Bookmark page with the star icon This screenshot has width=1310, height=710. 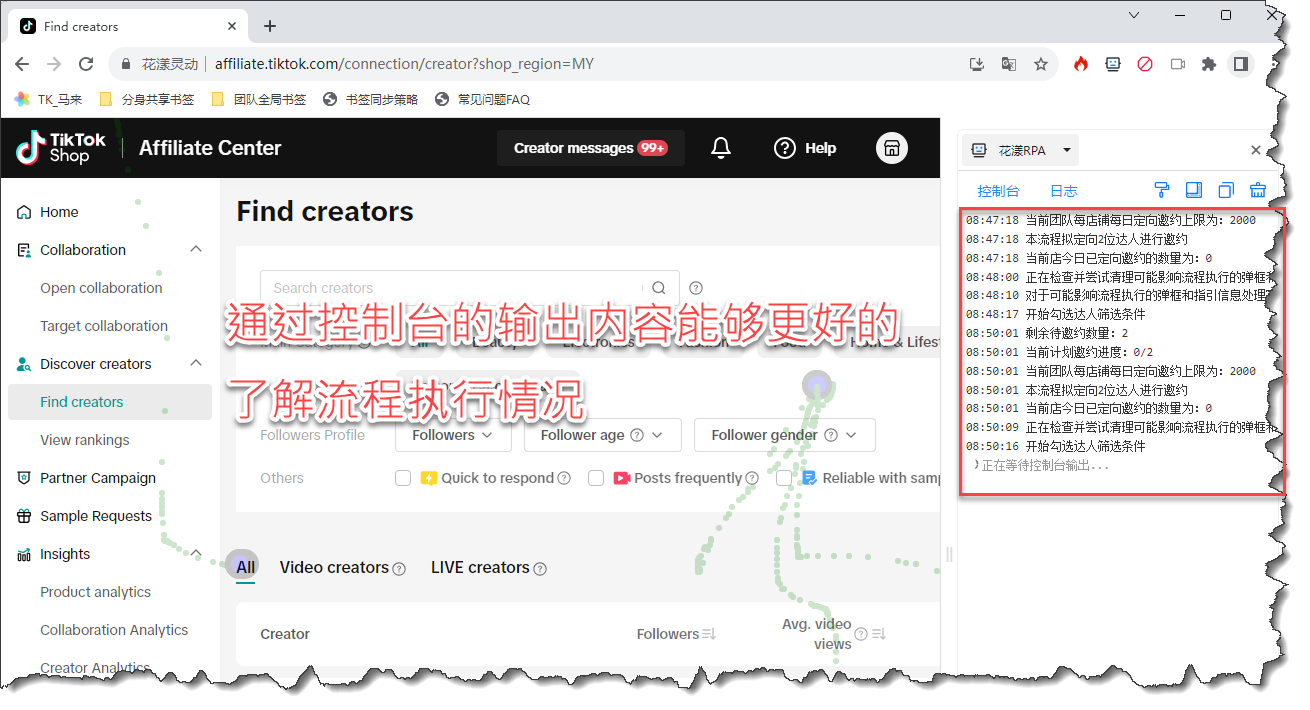(x=1040, y=64)
